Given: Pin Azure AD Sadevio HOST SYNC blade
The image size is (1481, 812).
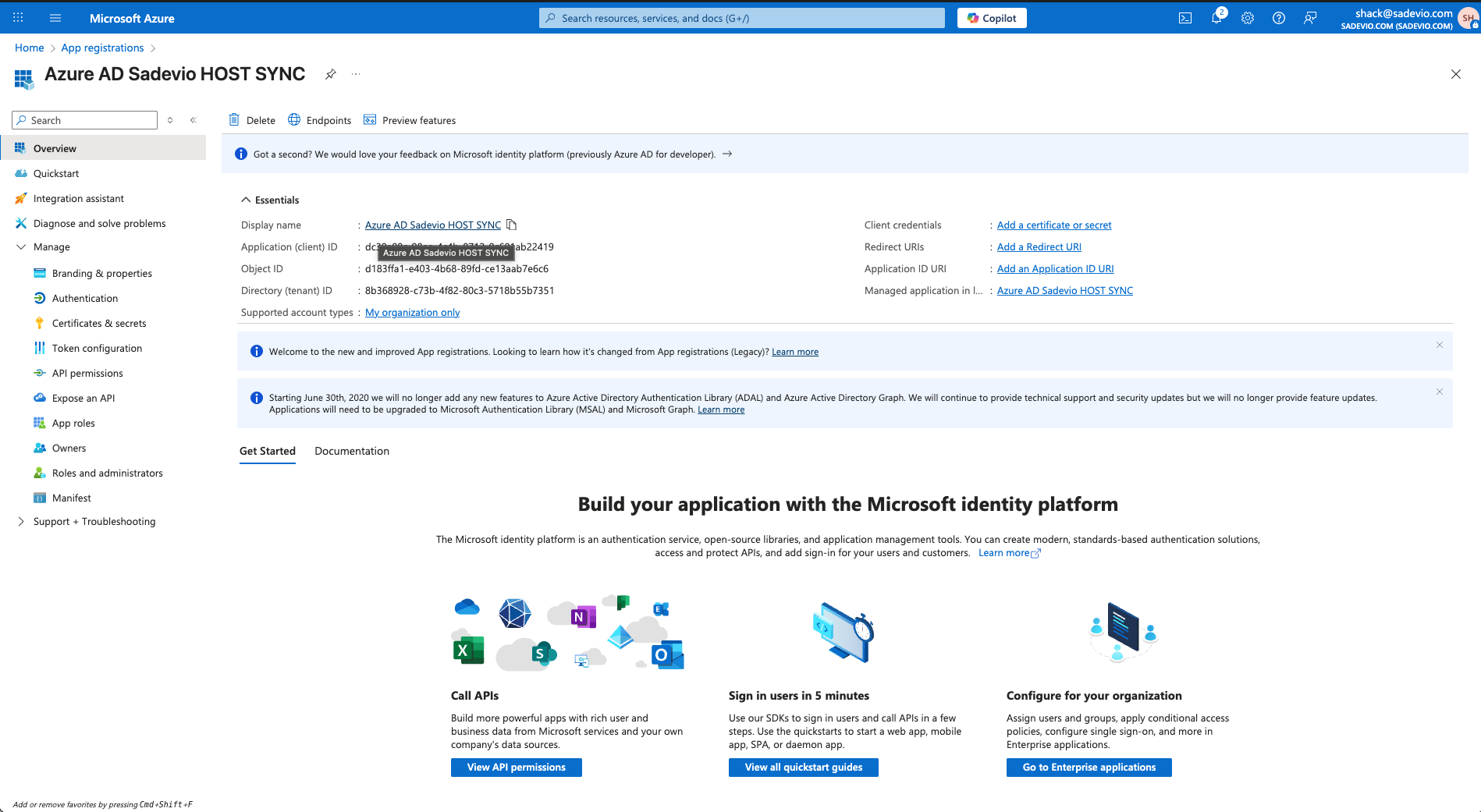Looking at the screenshot, I should click(x=331, y=74).
